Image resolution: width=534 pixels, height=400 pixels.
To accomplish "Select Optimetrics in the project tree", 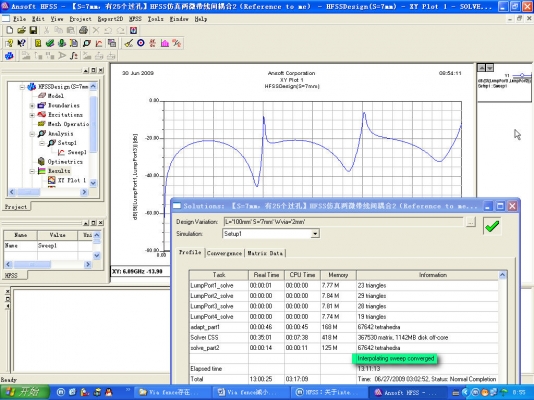I will [x=65, y=162].
